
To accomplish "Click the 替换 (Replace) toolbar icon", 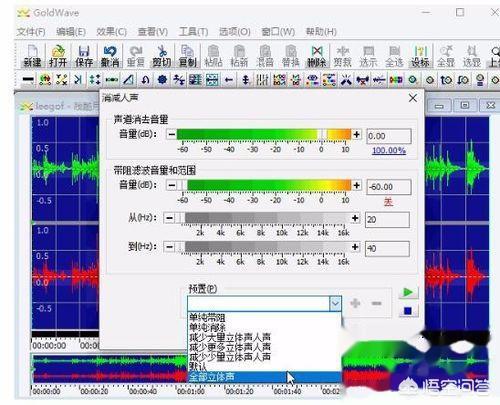I will click(291, 56).
